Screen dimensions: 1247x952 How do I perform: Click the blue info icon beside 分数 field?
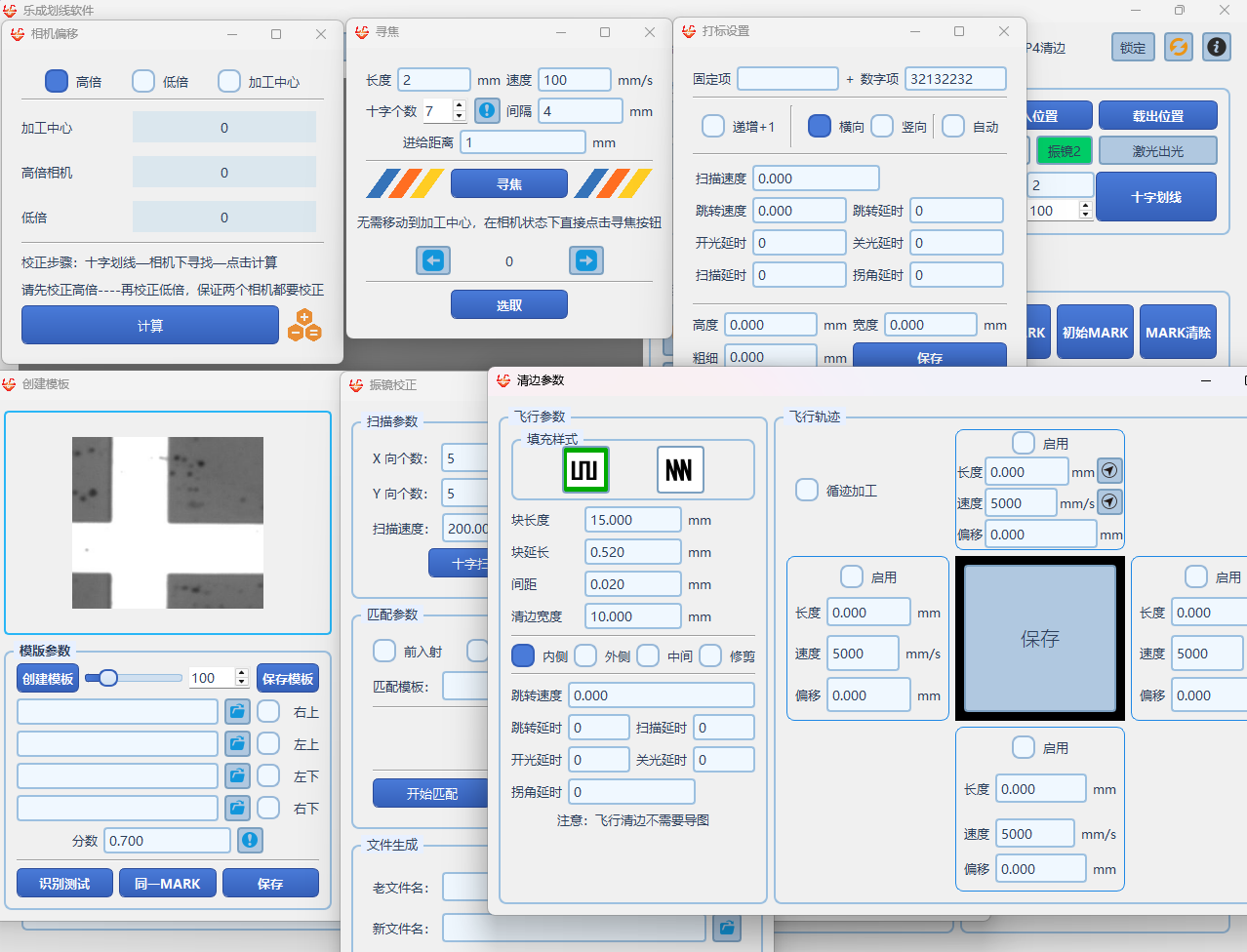[250, 840]
